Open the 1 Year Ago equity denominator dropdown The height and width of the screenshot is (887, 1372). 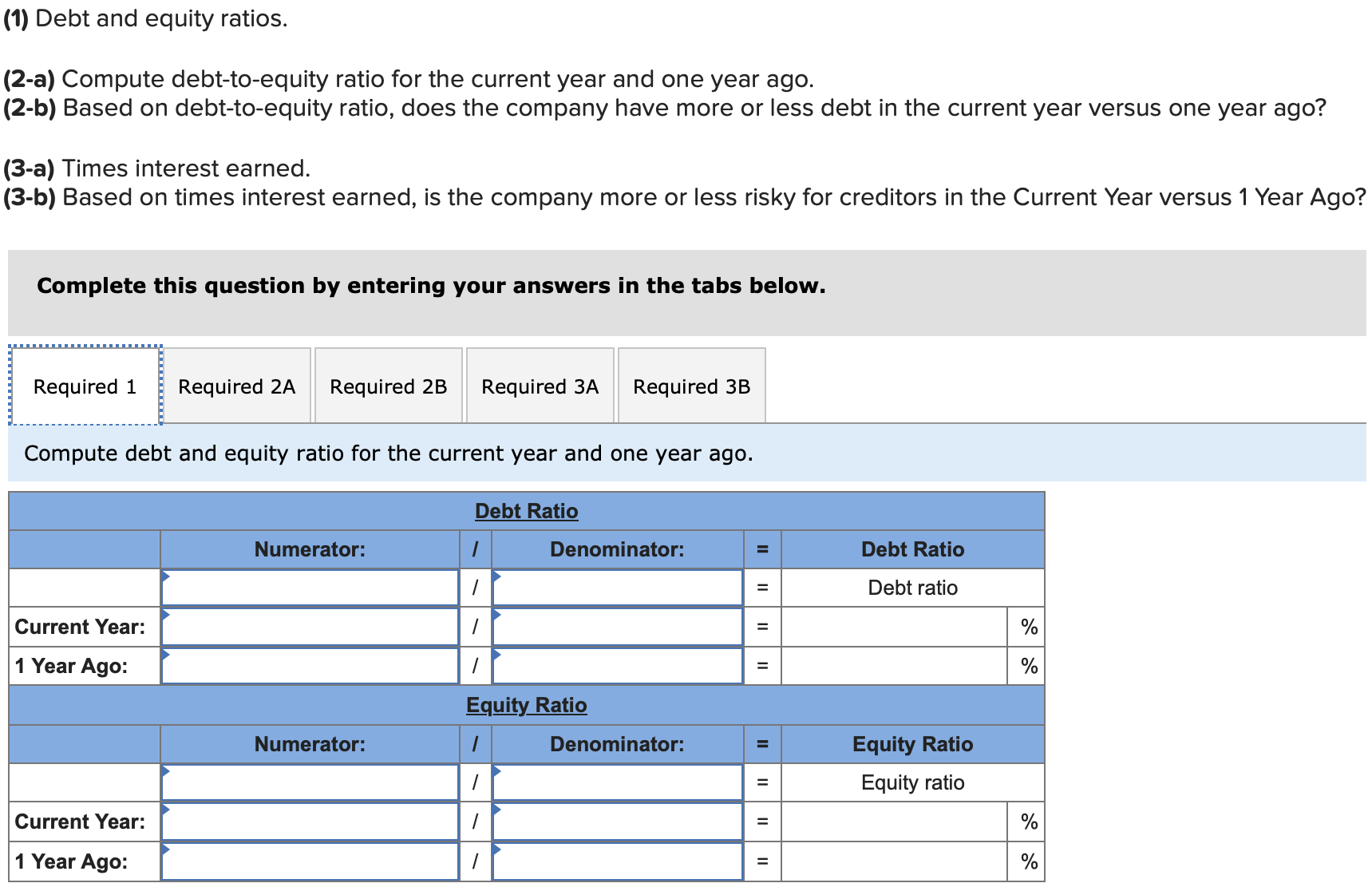(x=617, y=861)
